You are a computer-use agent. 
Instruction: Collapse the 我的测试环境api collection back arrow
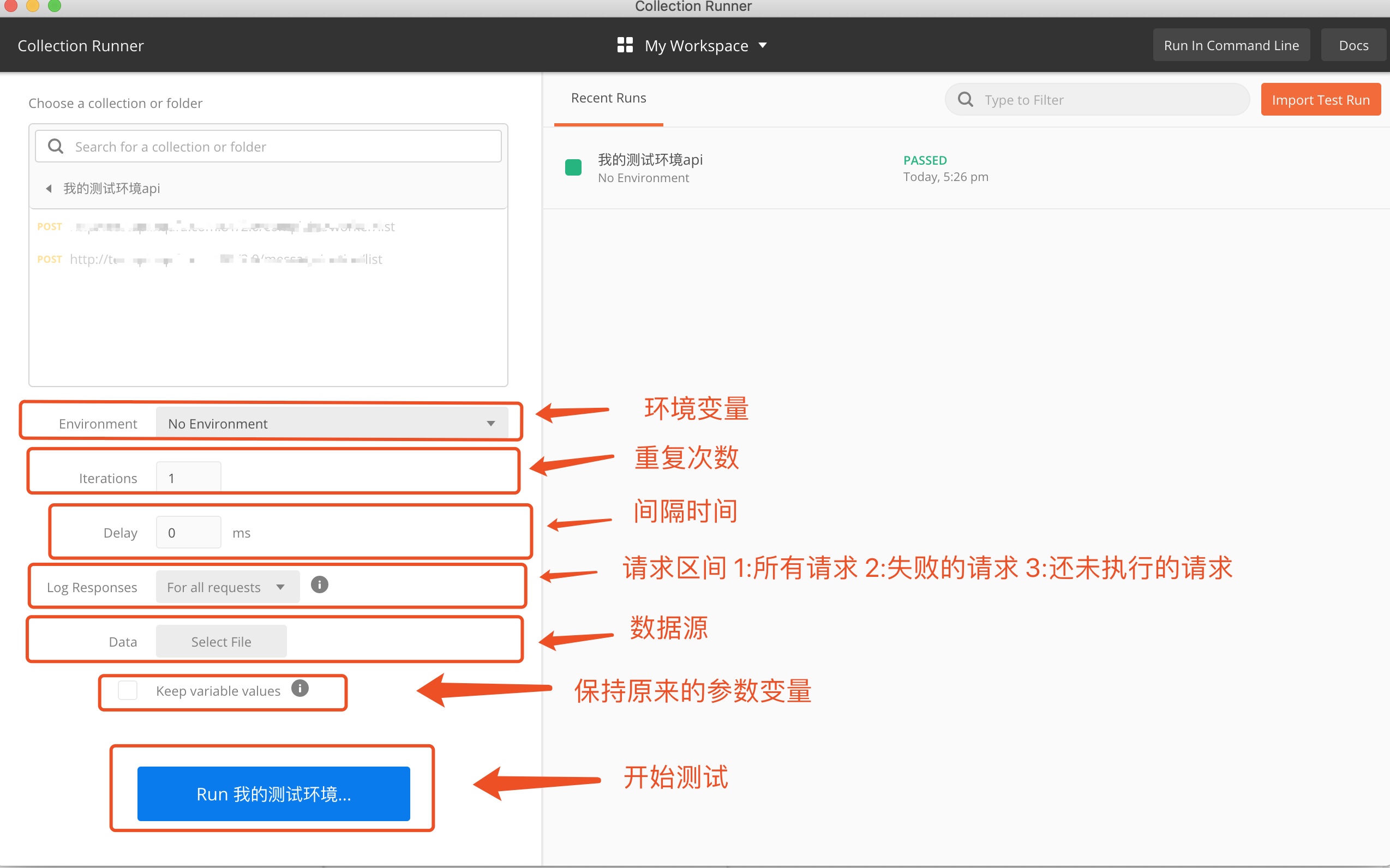[49, 188]
